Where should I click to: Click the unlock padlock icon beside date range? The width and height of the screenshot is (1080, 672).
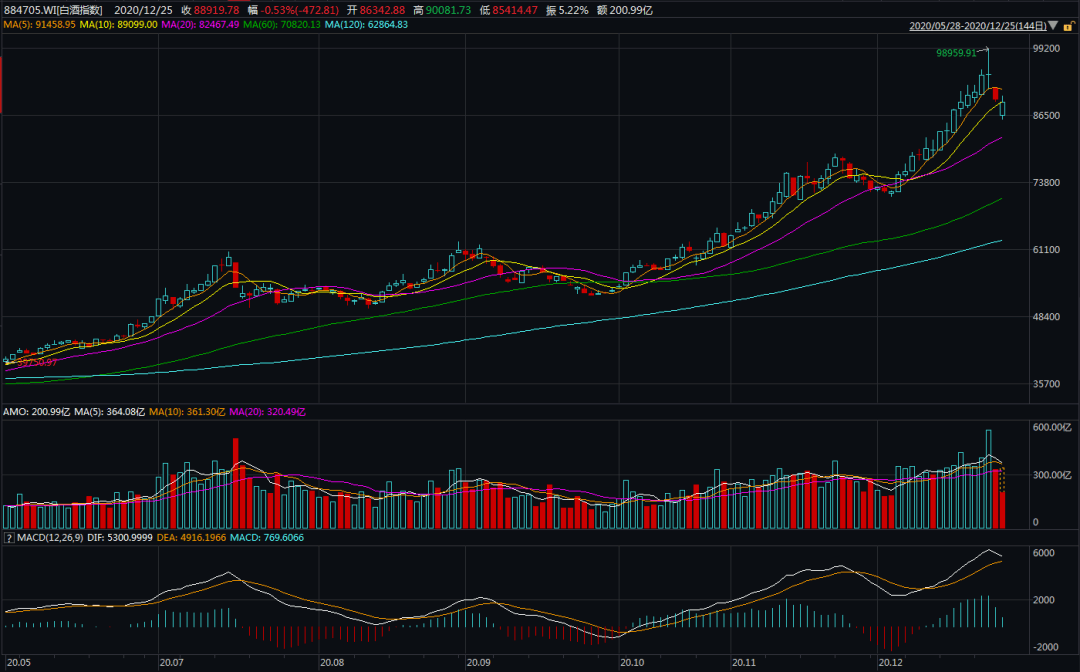[1070, 26]
